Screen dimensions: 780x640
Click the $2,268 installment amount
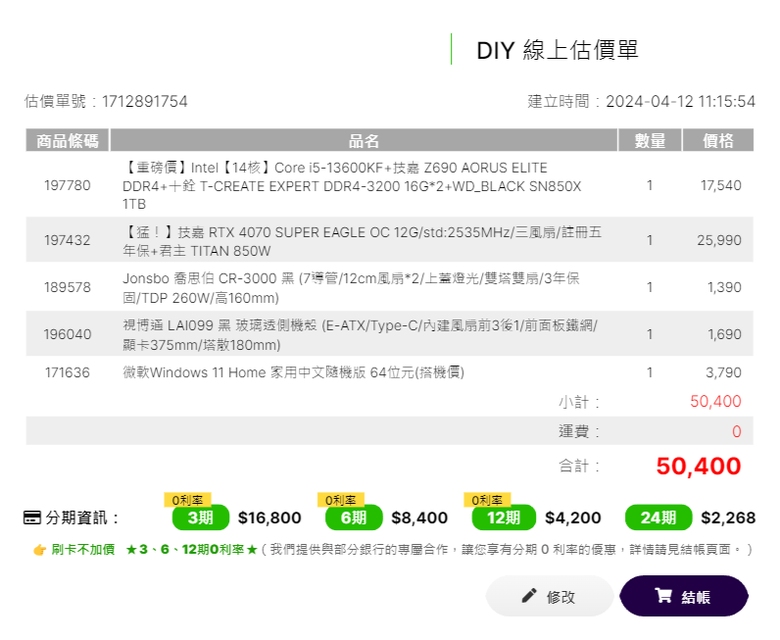click(728, 518)
